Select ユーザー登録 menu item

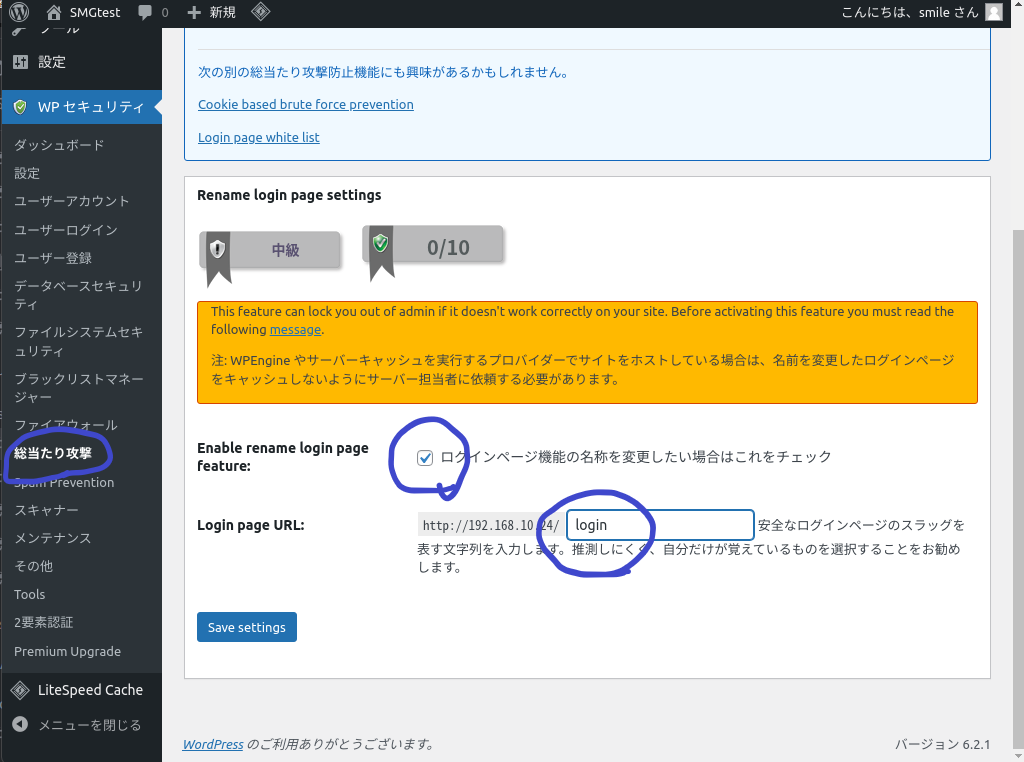tap(53, 258)
